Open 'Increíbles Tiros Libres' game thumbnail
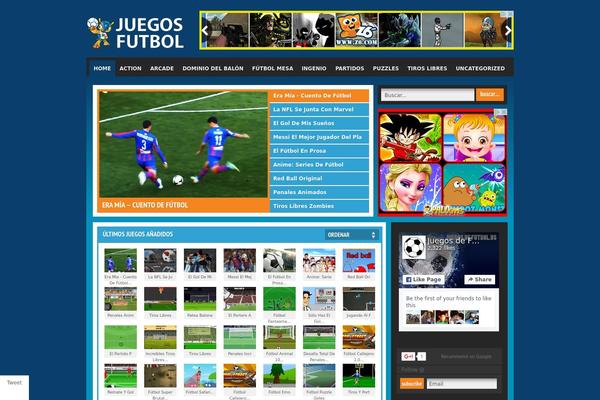This screenshot has width=600, height=400. 160,337
